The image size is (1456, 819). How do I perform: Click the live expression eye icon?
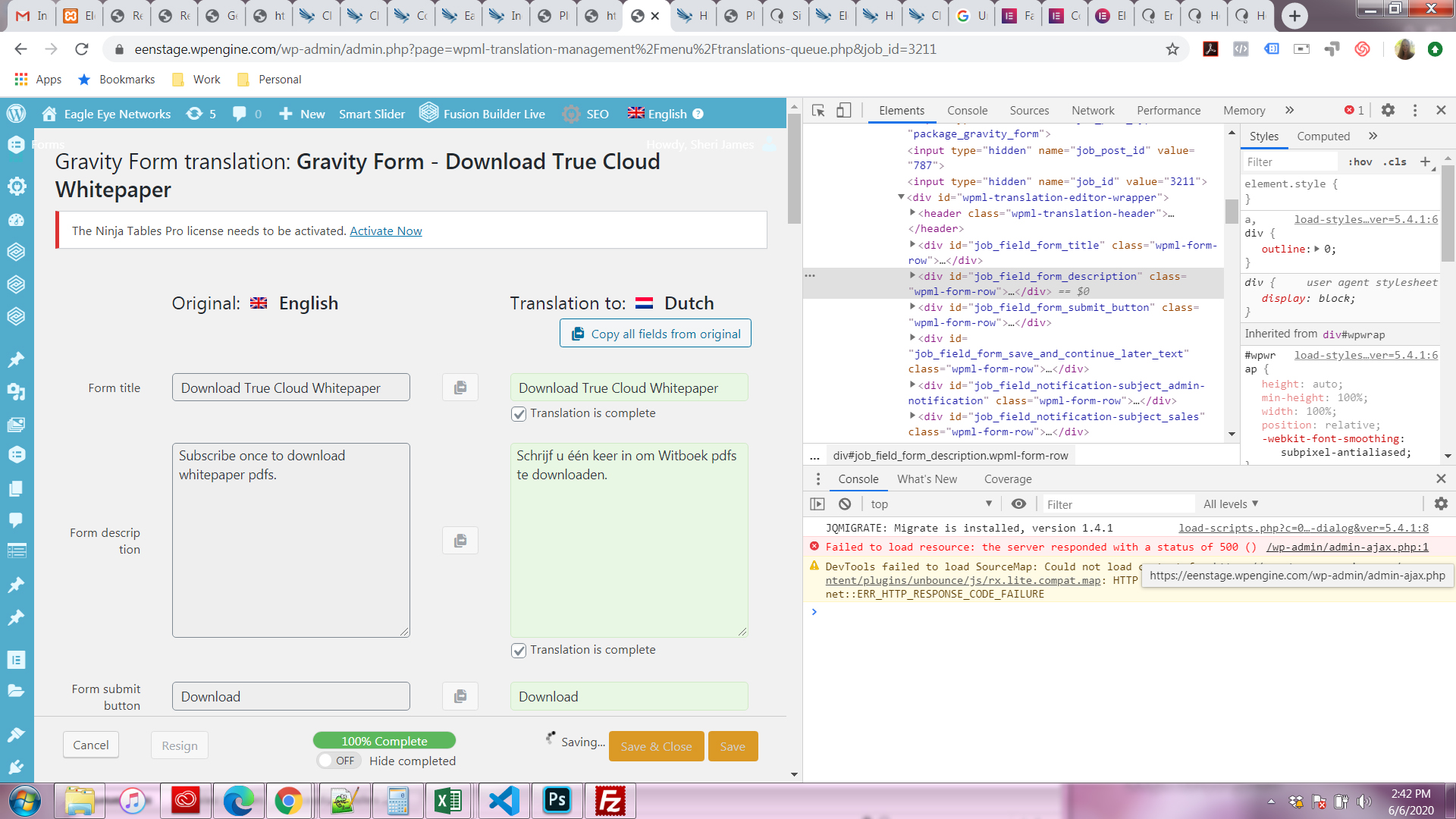(x=1018, y=504)
